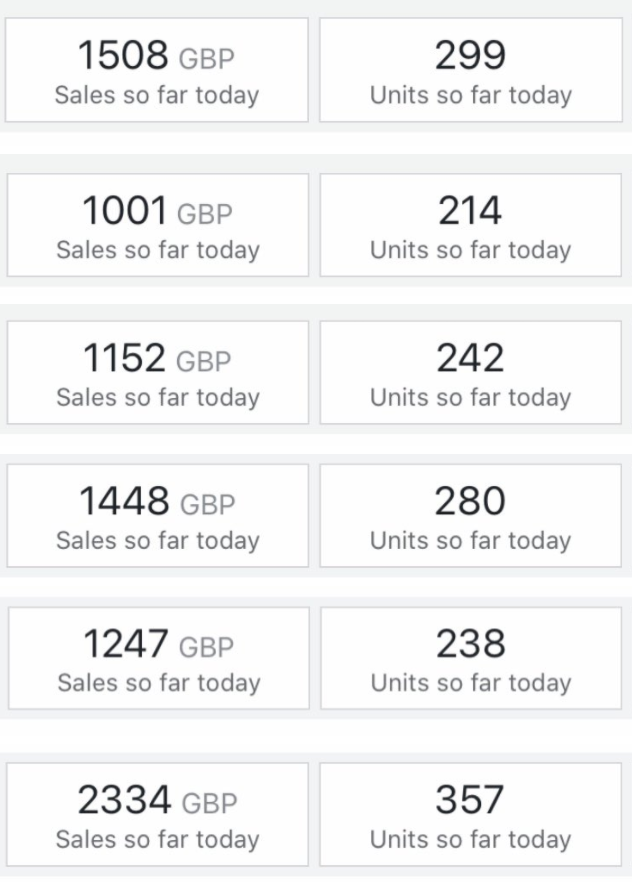Tap the 357 units so far tile

[x=471, y=814]
